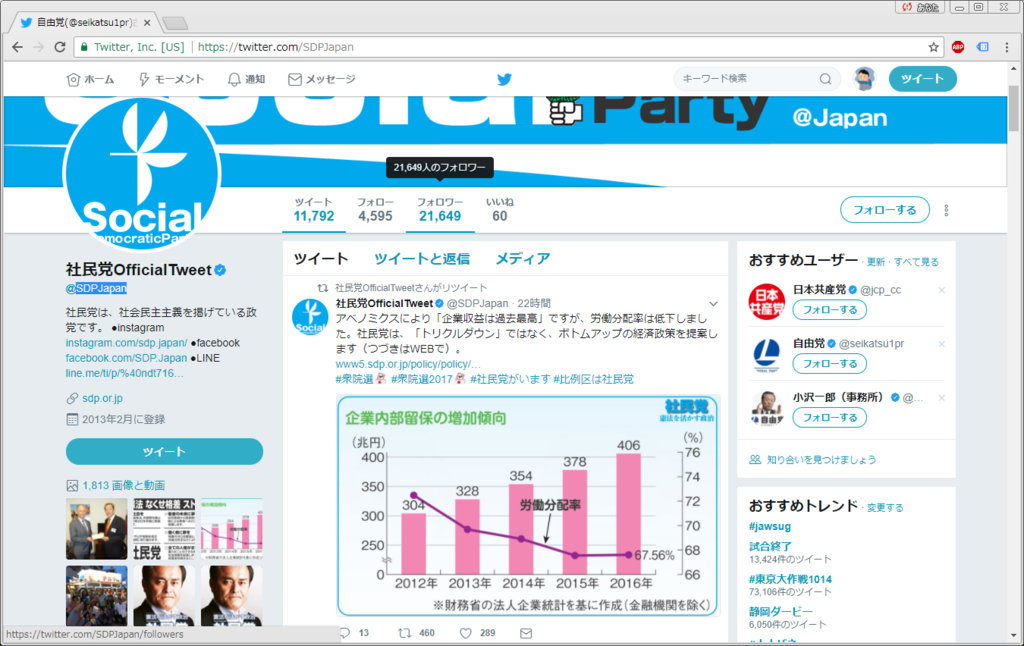Open facebook.com/SDP.Japan link

click(x=126, y=358)
